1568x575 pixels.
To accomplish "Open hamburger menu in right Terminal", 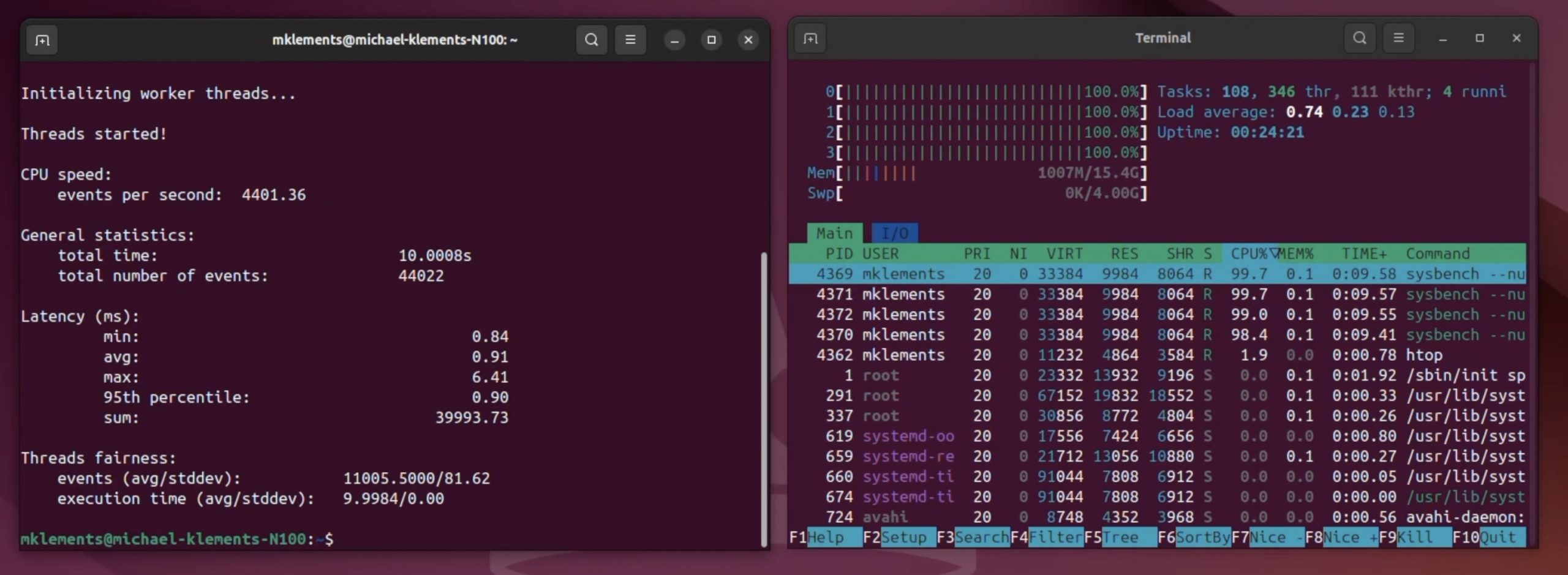I will [x=1398, y=39].
